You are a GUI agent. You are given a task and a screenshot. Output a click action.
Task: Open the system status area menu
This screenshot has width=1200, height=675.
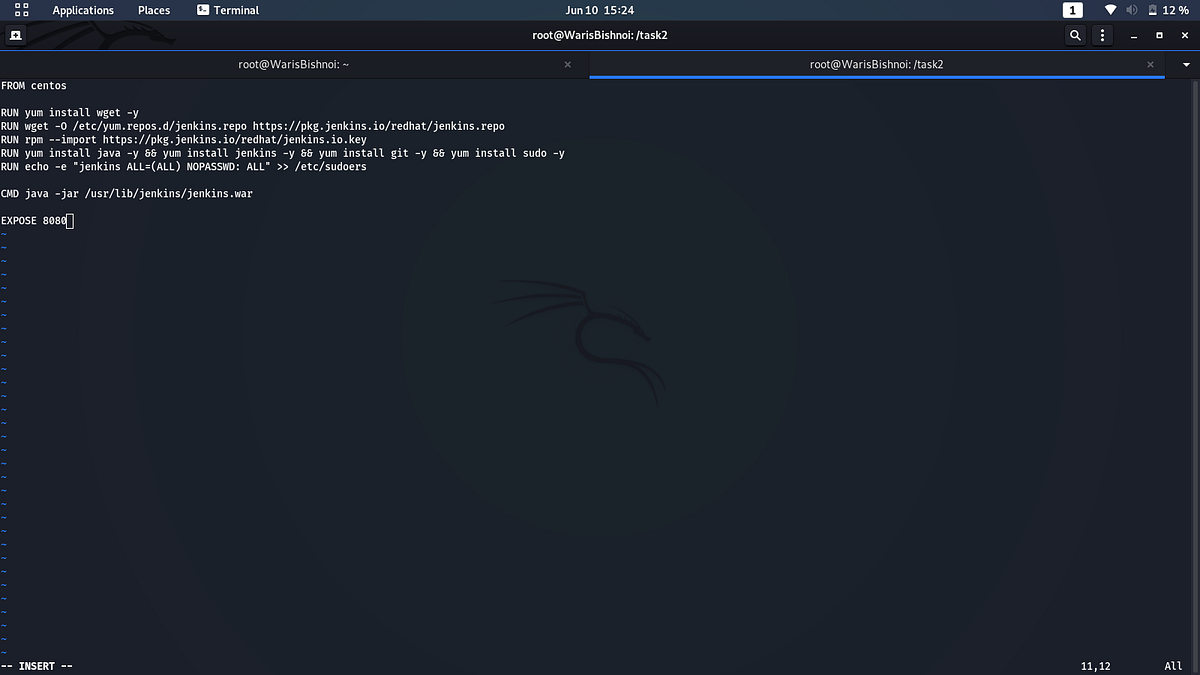coord(1140,10)
